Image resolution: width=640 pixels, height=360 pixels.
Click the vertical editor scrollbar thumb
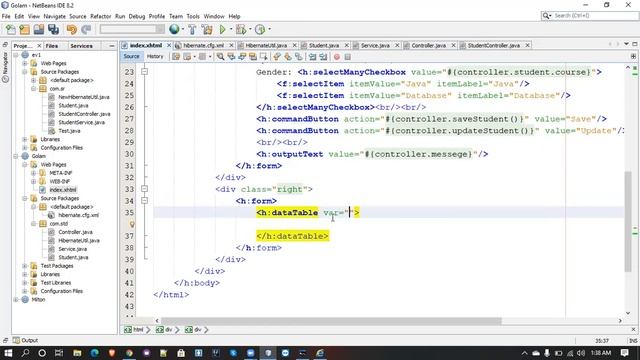click(628, 221)
